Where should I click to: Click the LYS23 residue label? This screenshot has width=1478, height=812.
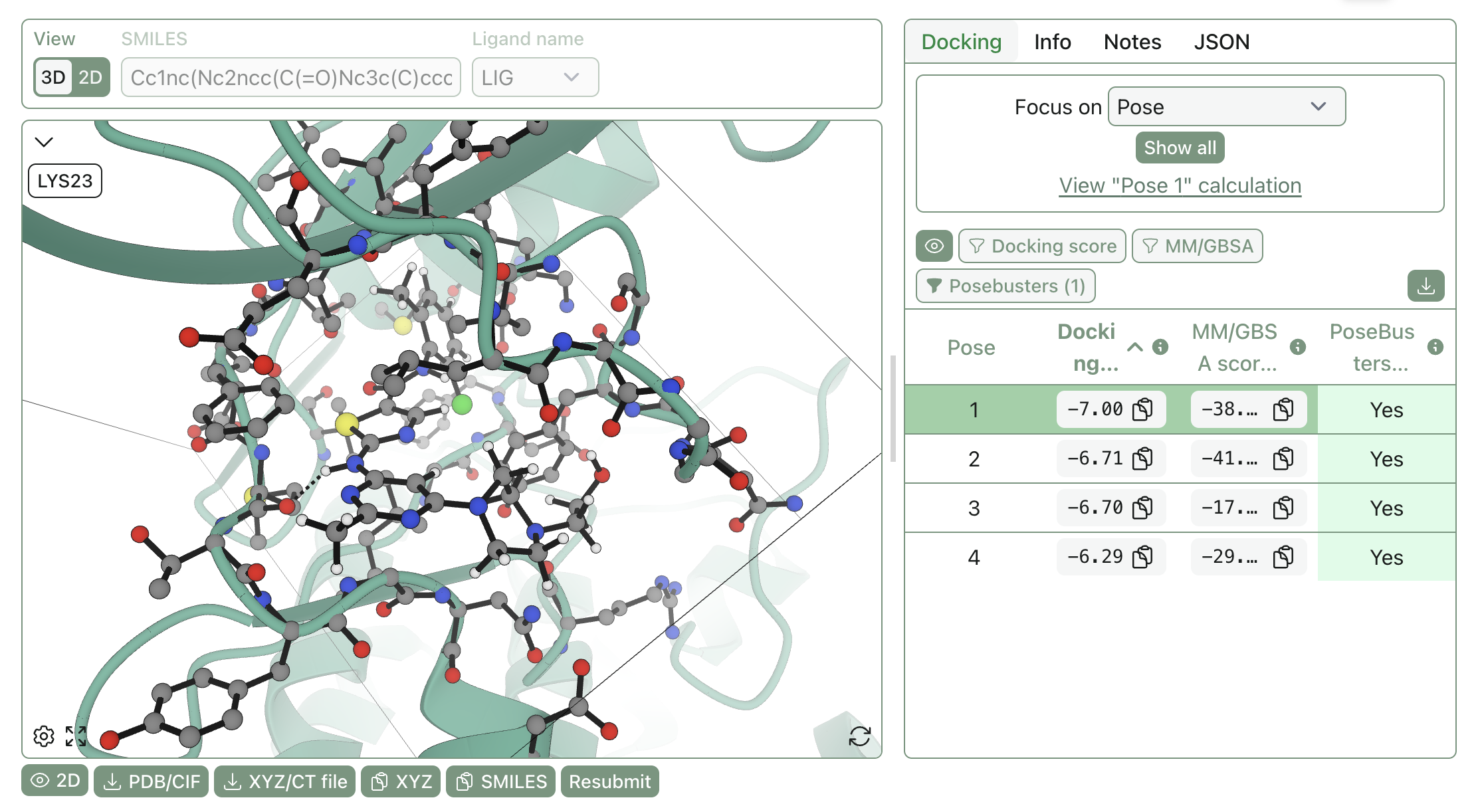tap(65, 181)
